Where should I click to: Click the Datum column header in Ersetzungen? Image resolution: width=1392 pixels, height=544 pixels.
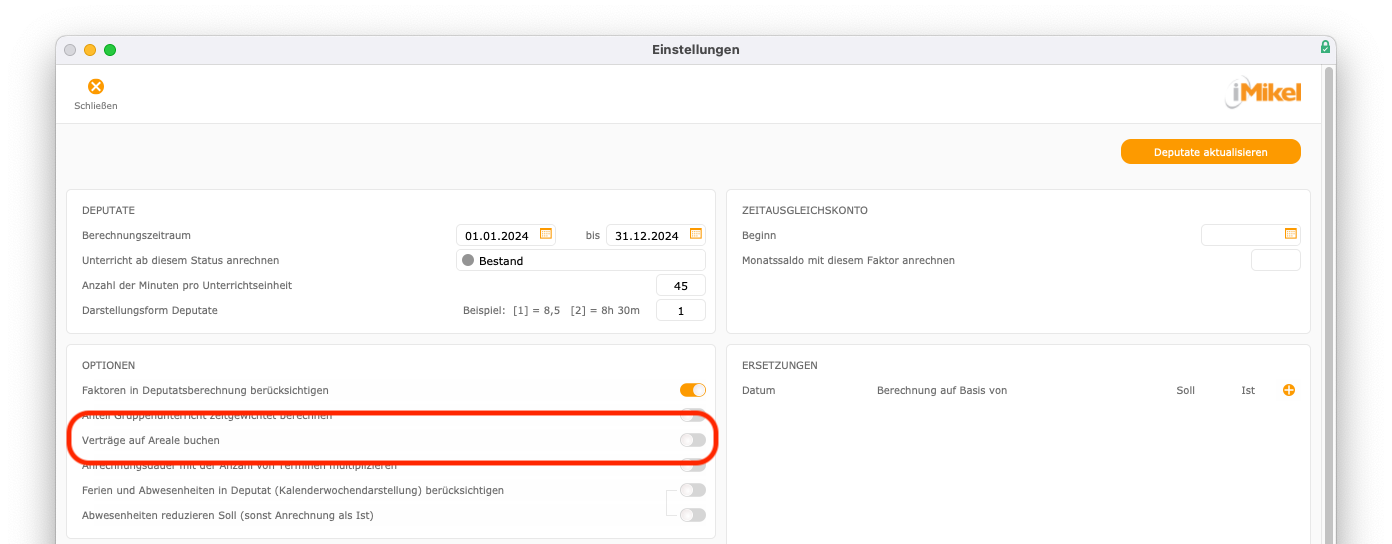[758, 390]
